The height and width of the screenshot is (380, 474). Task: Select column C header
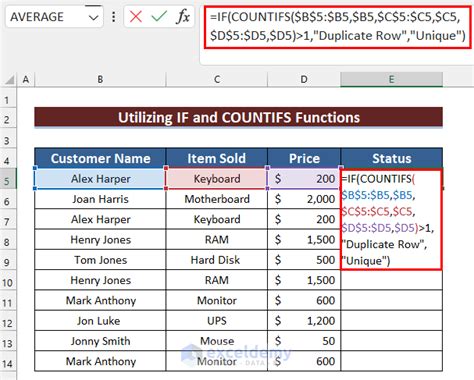tap(217, 80)
